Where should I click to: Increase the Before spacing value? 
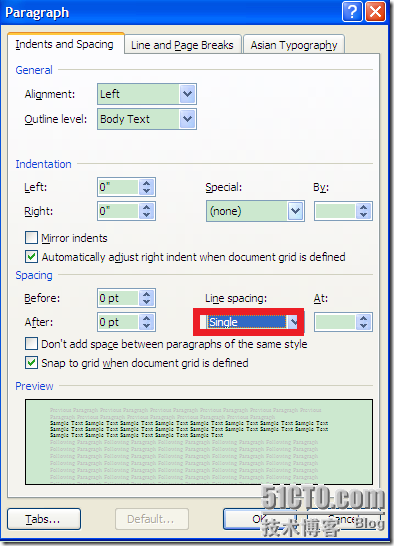[147, 294]
